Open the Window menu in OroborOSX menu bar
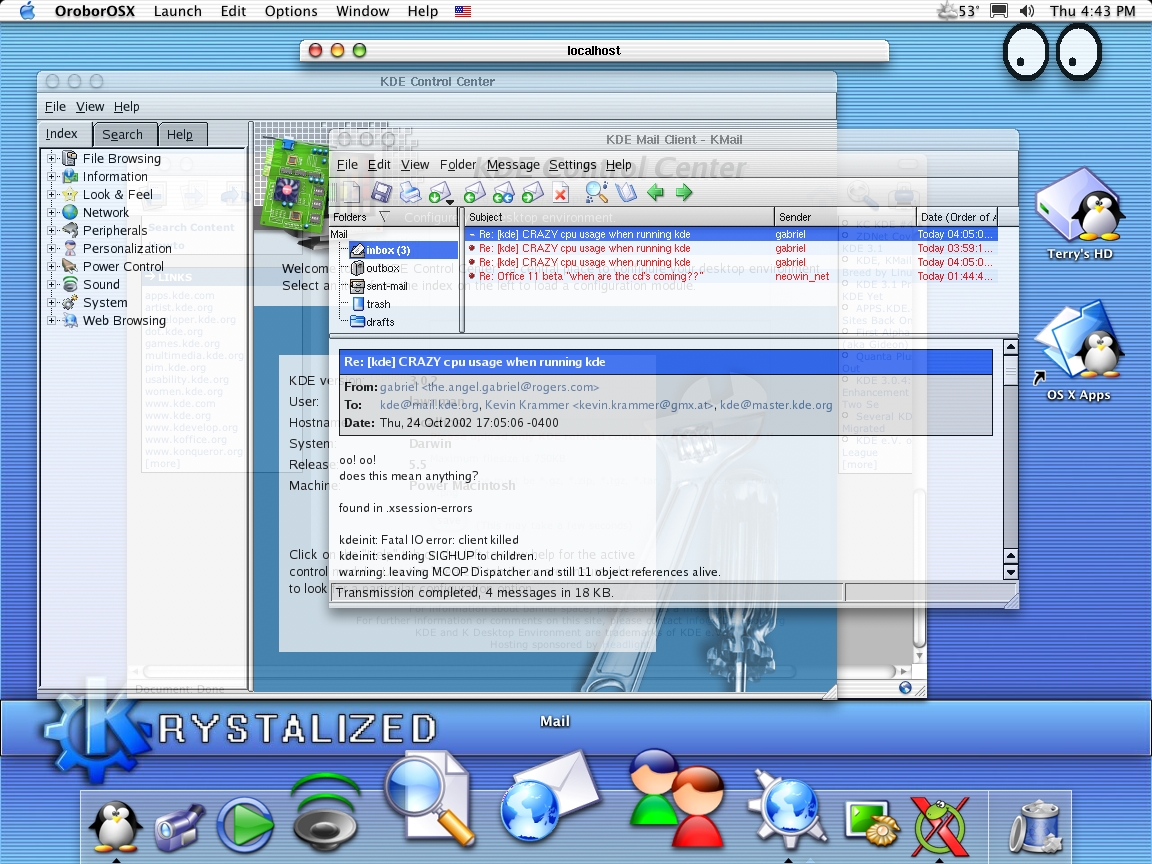The image size is (1152, 864). [362, 11]
